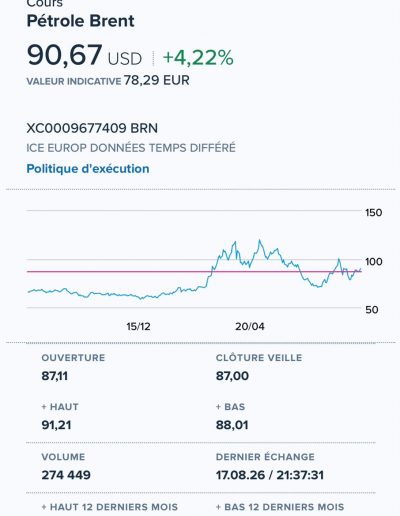Click the Dernier échange timestamp
Image resolution: width=400 pixels, height=516 pixels.
click(270, 475)
